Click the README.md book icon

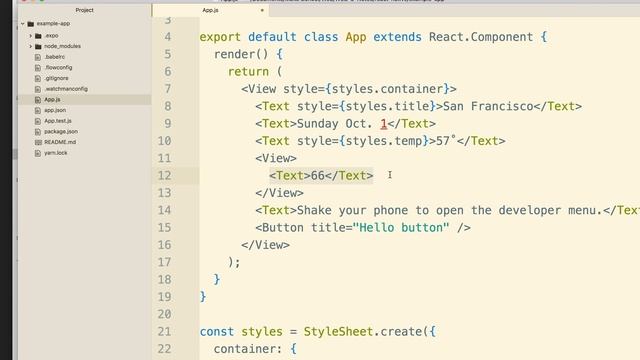(38, 142)
